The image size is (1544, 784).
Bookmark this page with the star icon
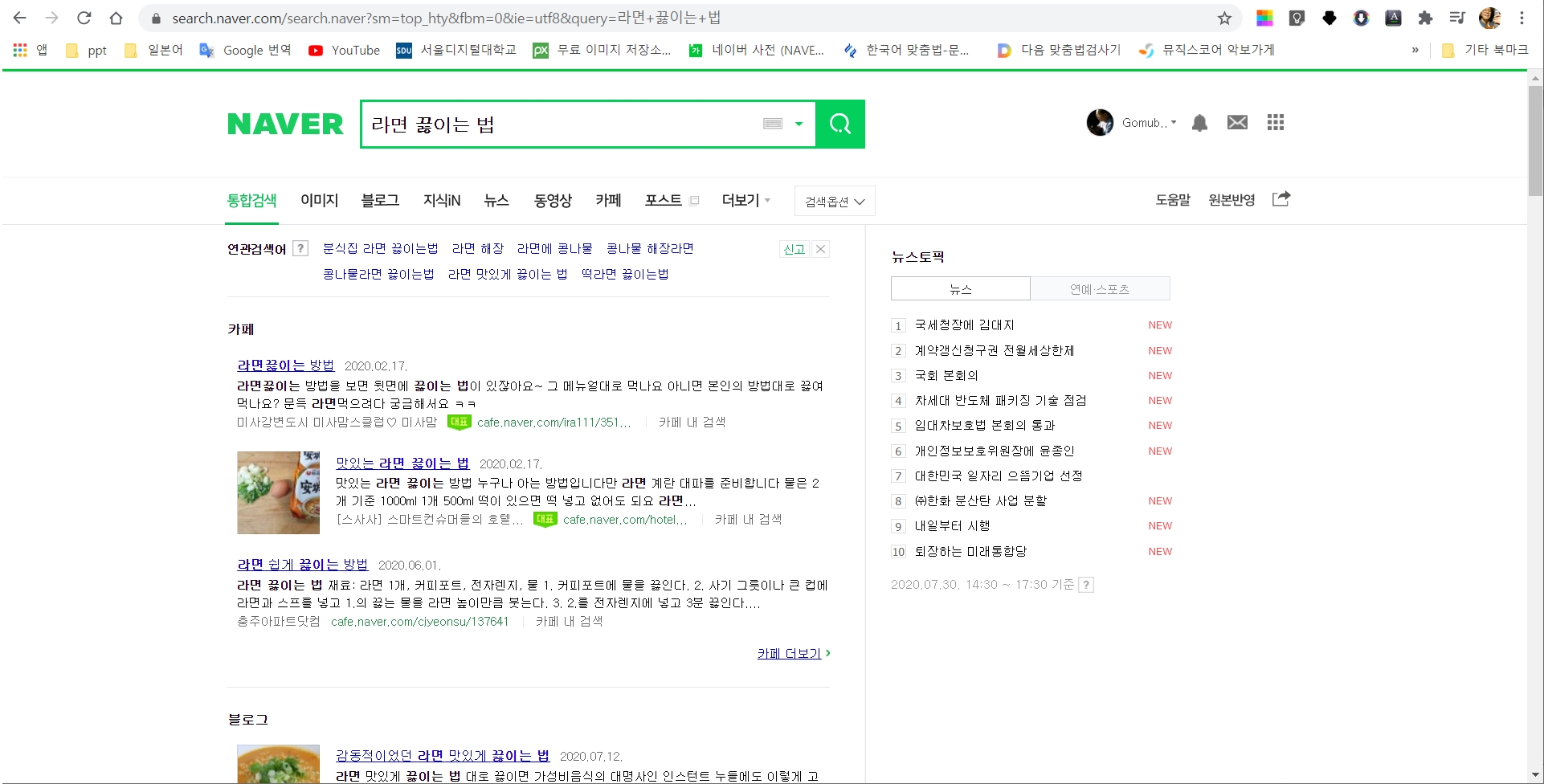tap(1224, 18)
